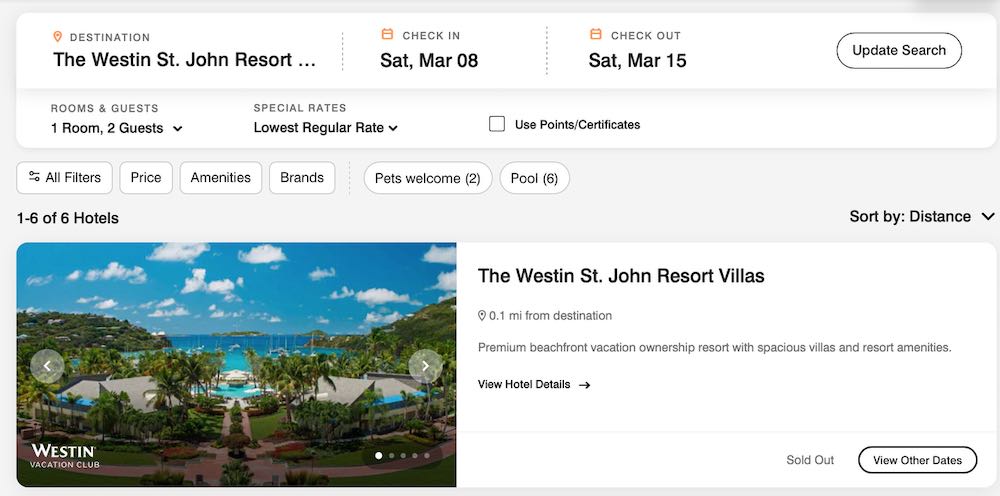Show previous photo with left arrow
This screenshot has width=1000, height=496.
point(47,366)
